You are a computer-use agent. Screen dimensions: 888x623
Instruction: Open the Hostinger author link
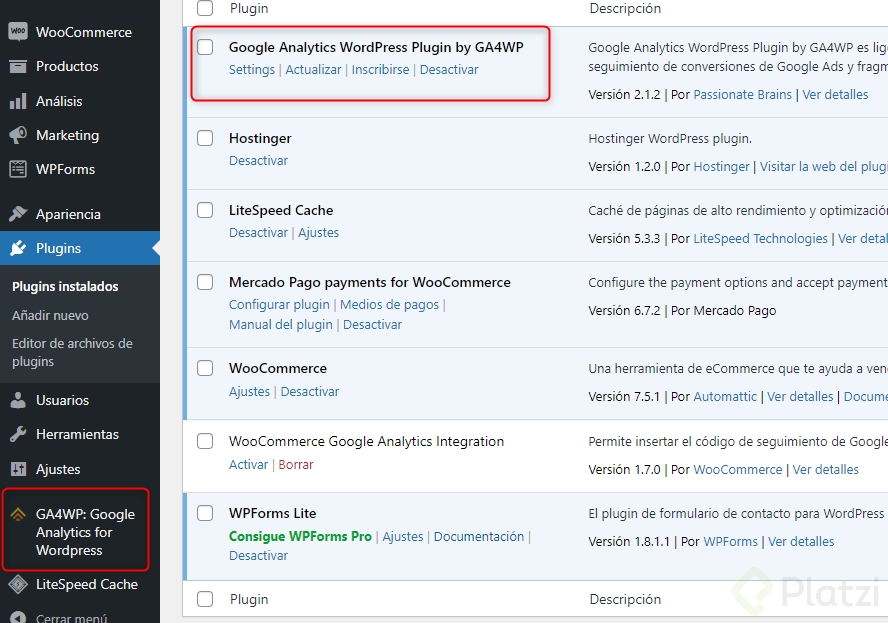pos(721,167)
